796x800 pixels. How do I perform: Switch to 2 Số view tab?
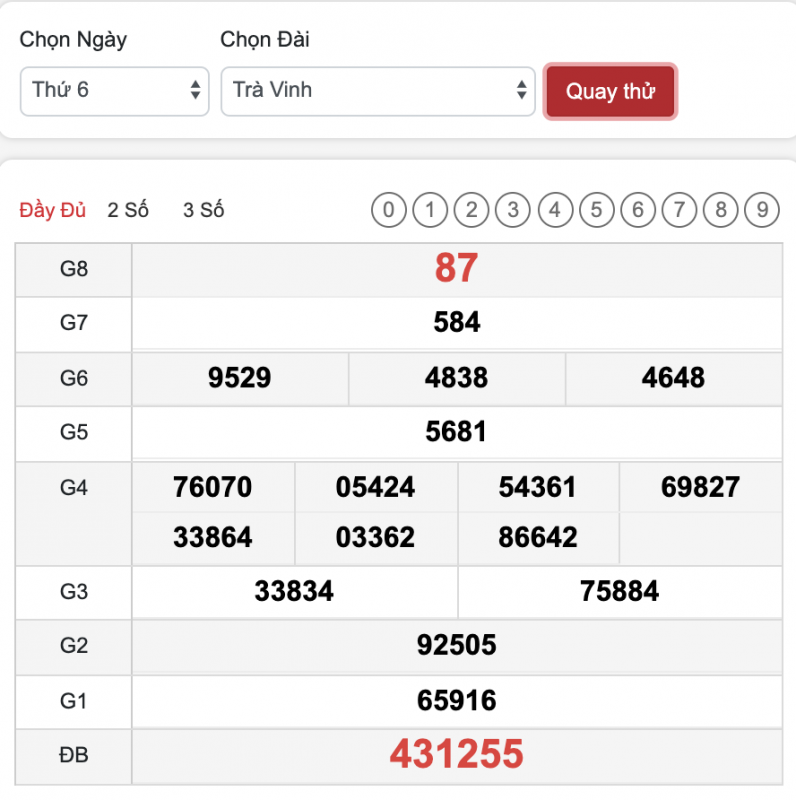point(128,210)
